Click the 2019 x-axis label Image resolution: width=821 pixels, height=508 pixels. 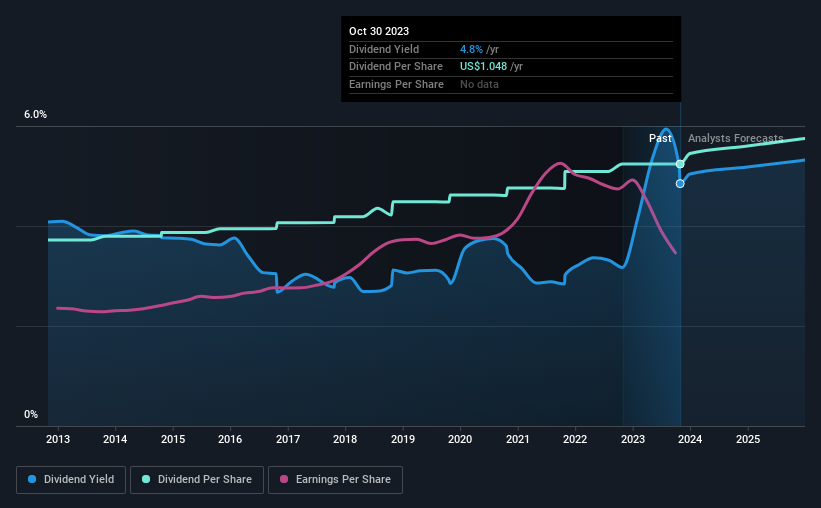tap(403, 439)
